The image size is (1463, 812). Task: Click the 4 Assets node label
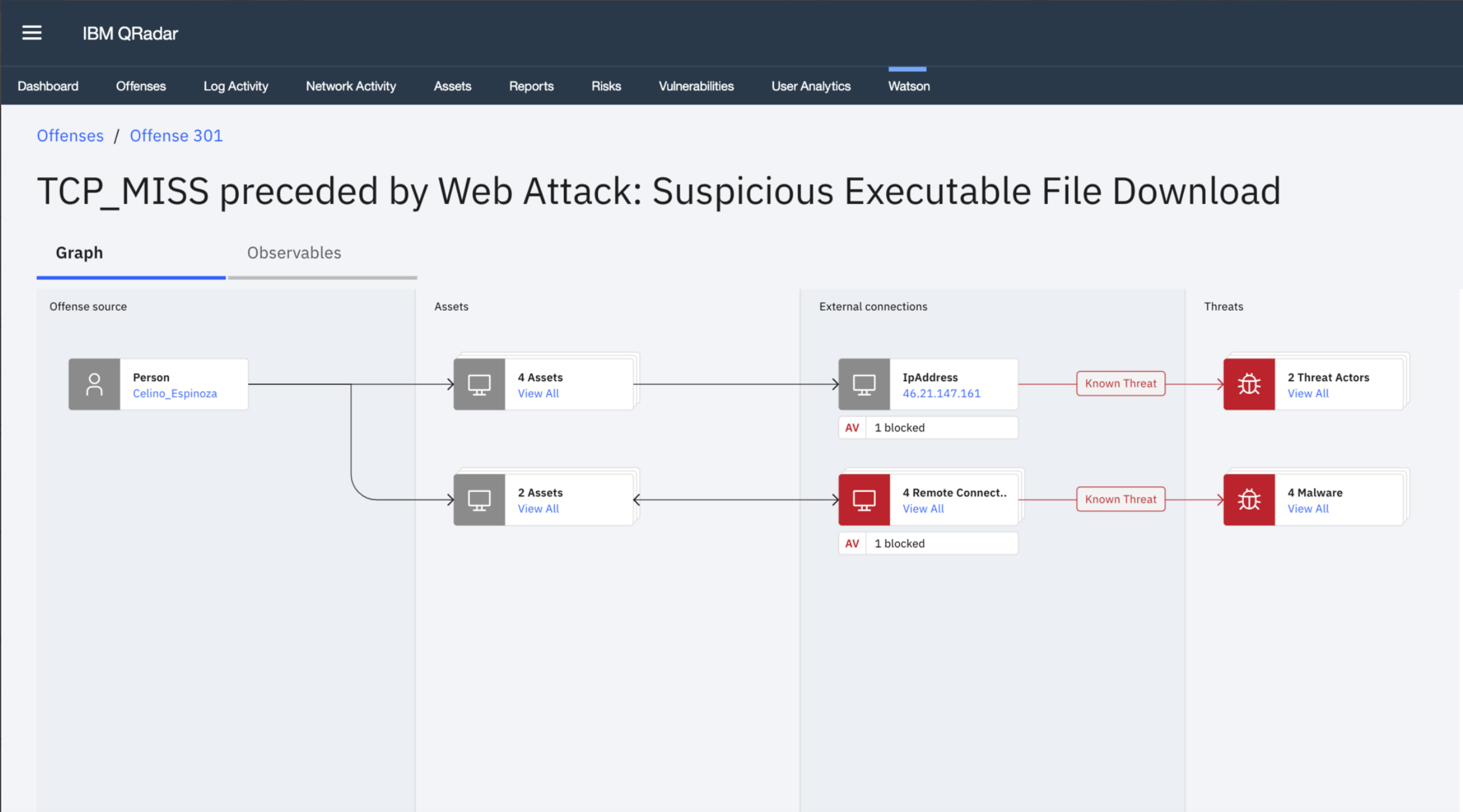(540, 378)
